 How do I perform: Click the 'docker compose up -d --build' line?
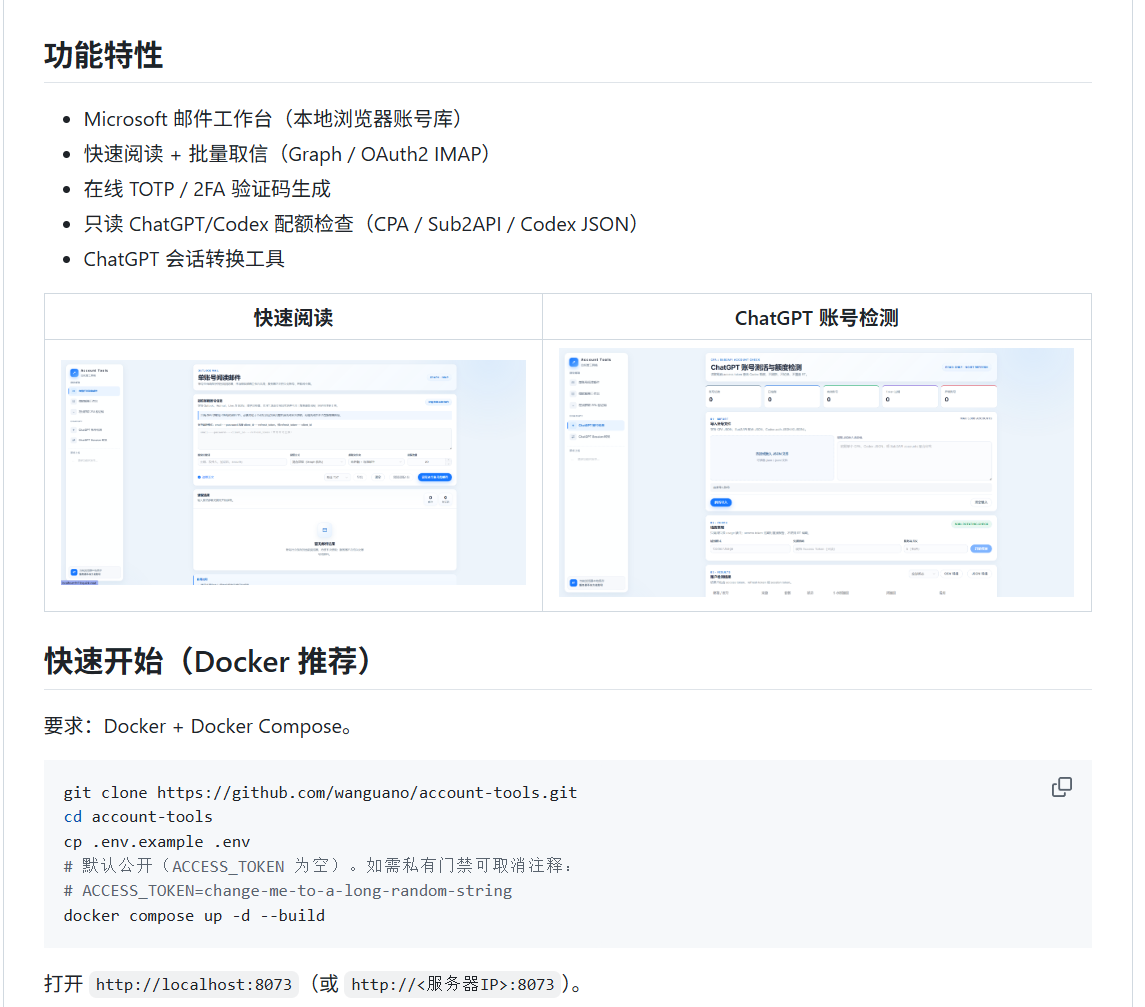pyautogui.click(x=194, y=916)
